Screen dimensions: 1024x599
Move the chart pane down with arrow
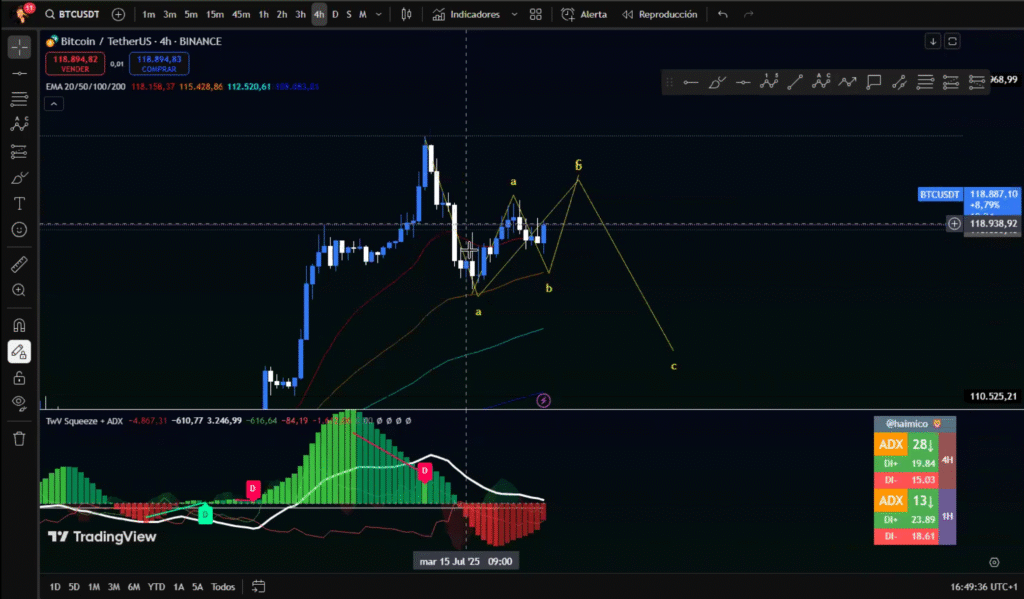pyautogui.click(x=933, y=41)
